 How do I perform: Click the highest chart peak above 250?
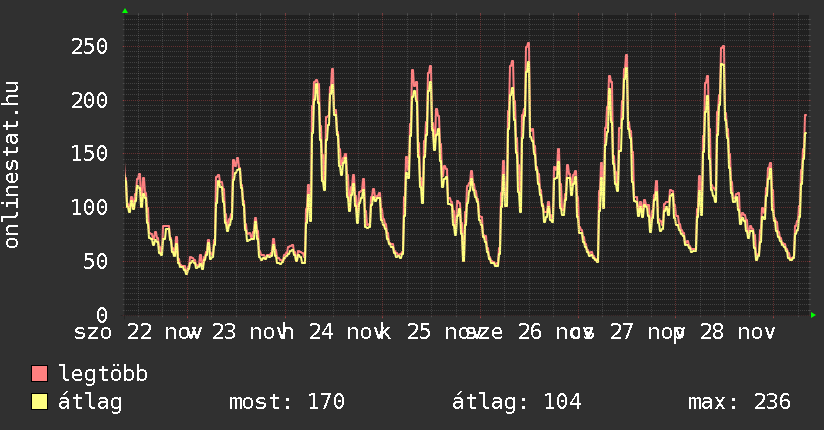coord(527,44)
